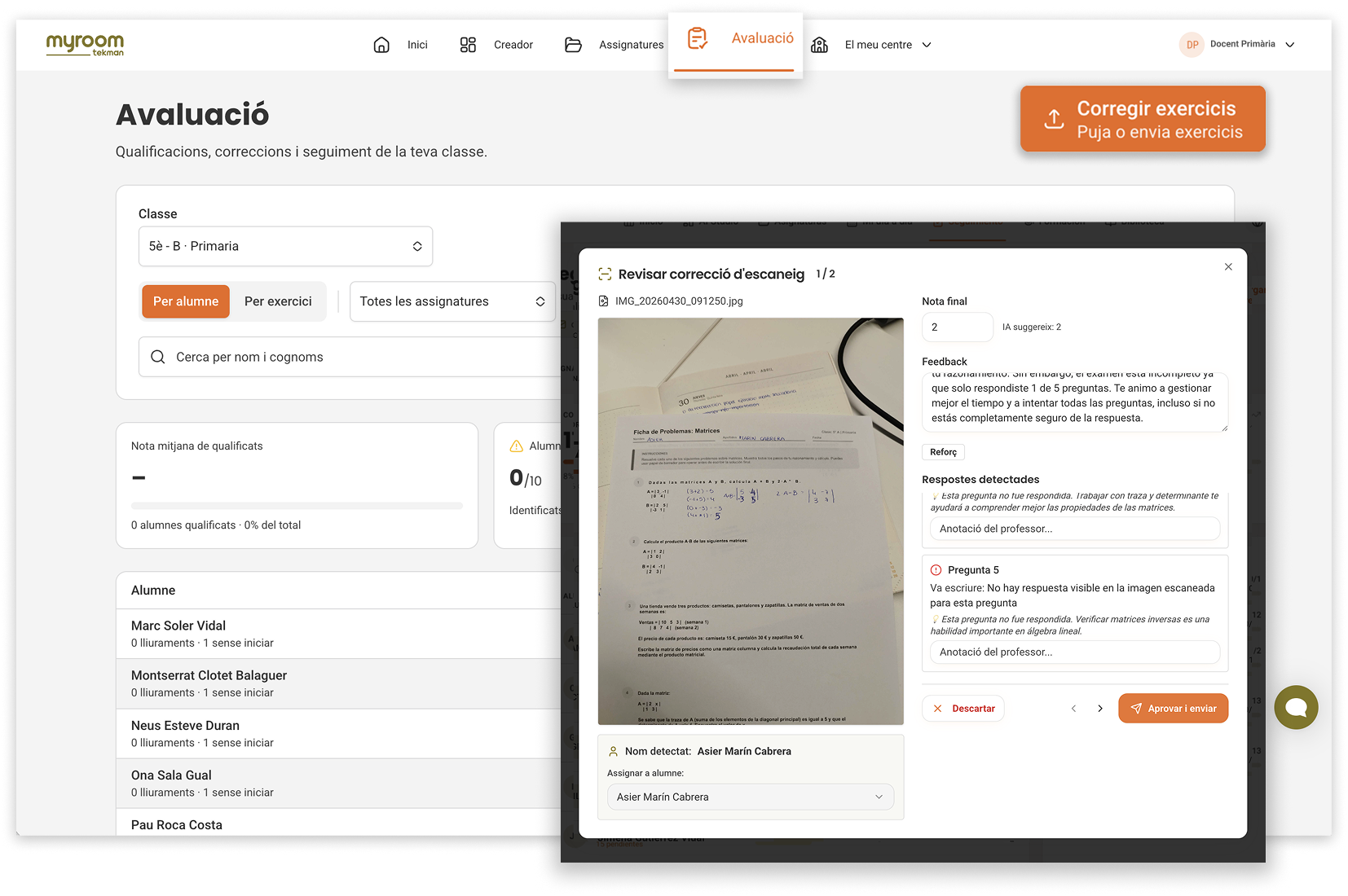1348x896 pixels.
Task: Click the Nota mitjana progress bar
Action: point(297,506)
